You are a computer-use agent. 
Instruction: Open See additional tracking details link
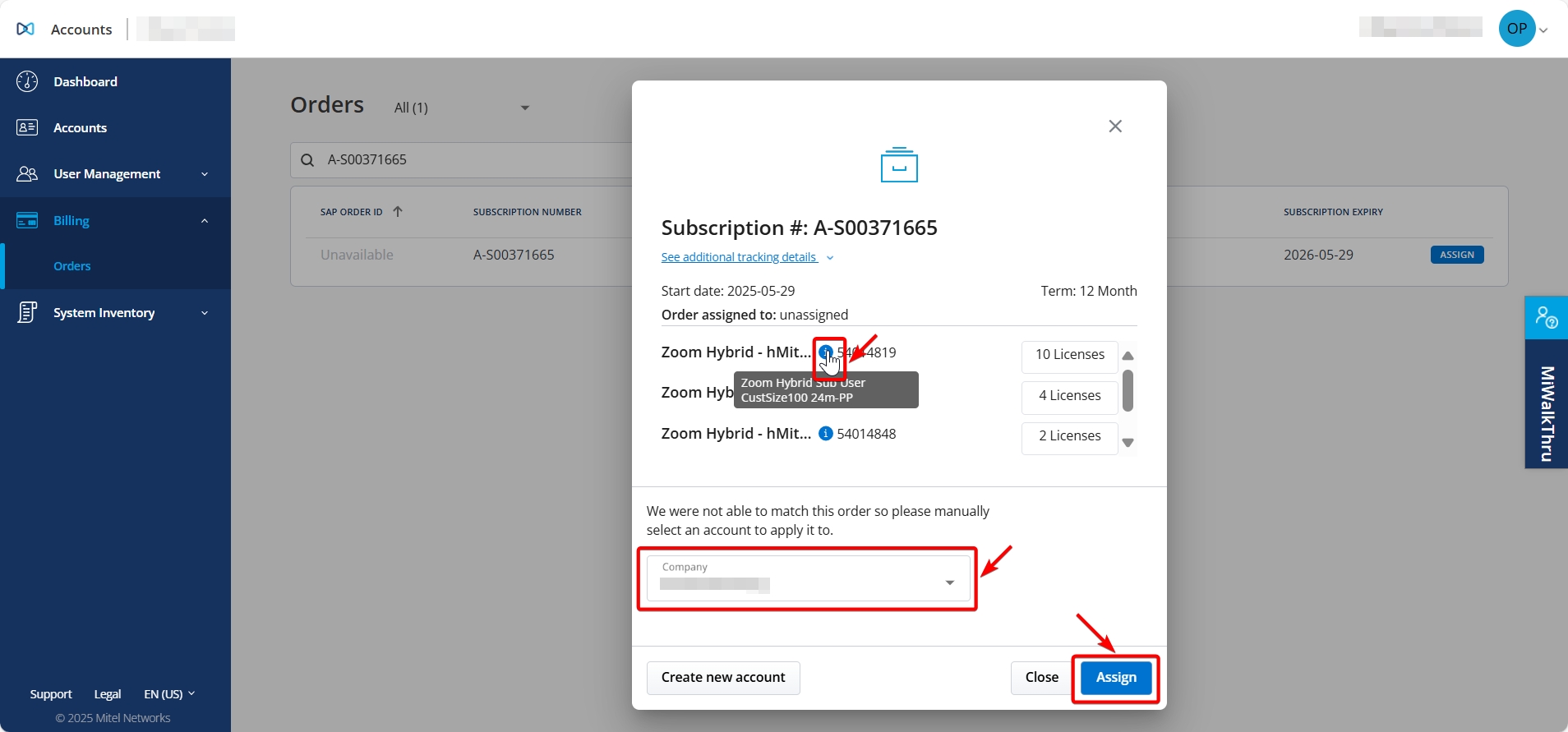click(x=739, y=257)
